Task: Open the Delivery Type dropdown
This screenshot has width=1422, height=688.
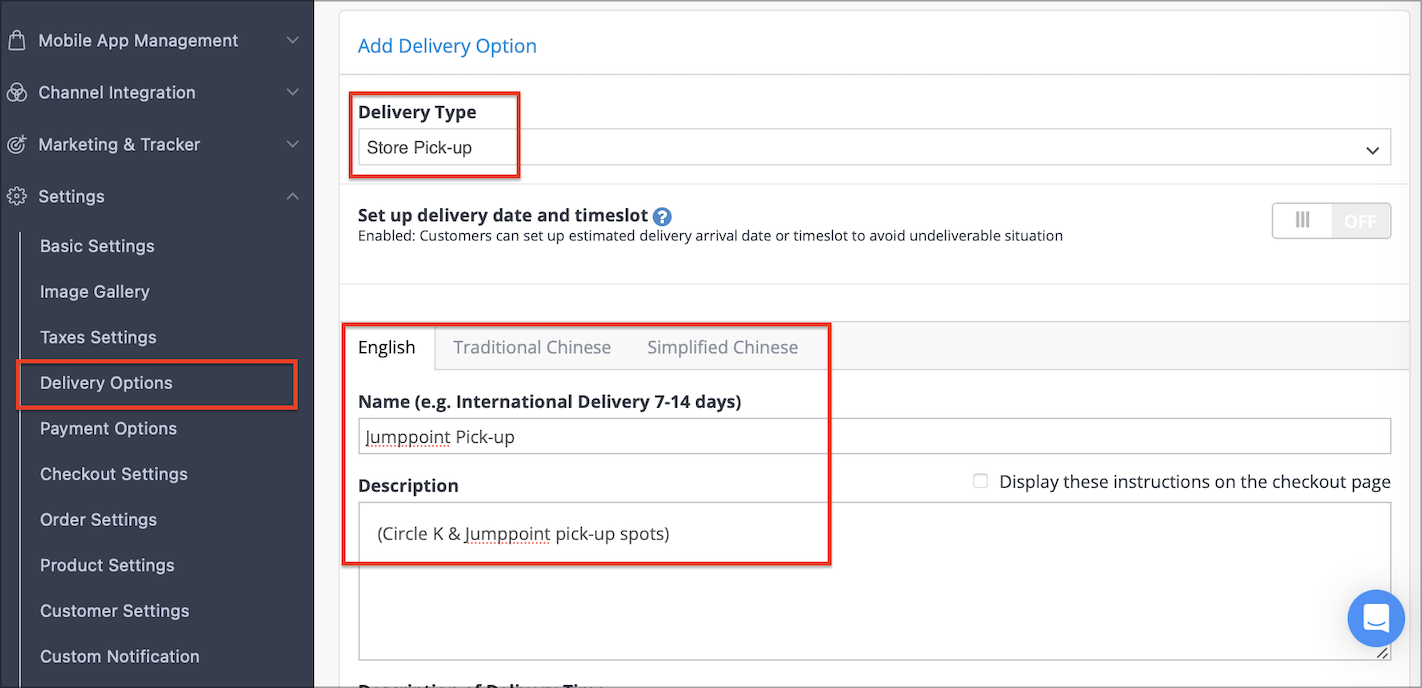Action: point(874,148)
